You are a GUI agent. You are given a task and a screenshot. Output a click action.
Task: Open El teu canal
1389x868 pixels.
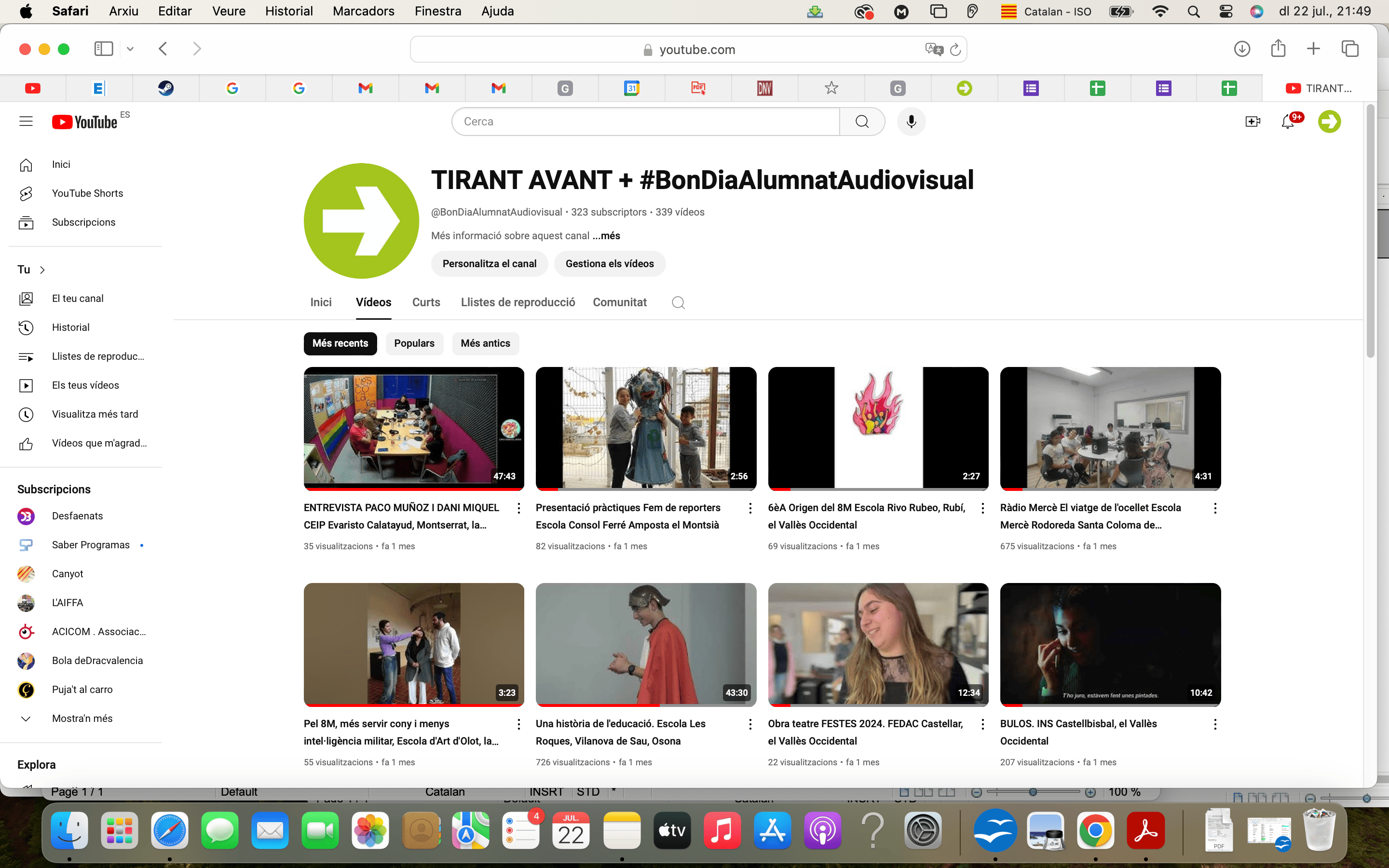(x=85, y=298)
